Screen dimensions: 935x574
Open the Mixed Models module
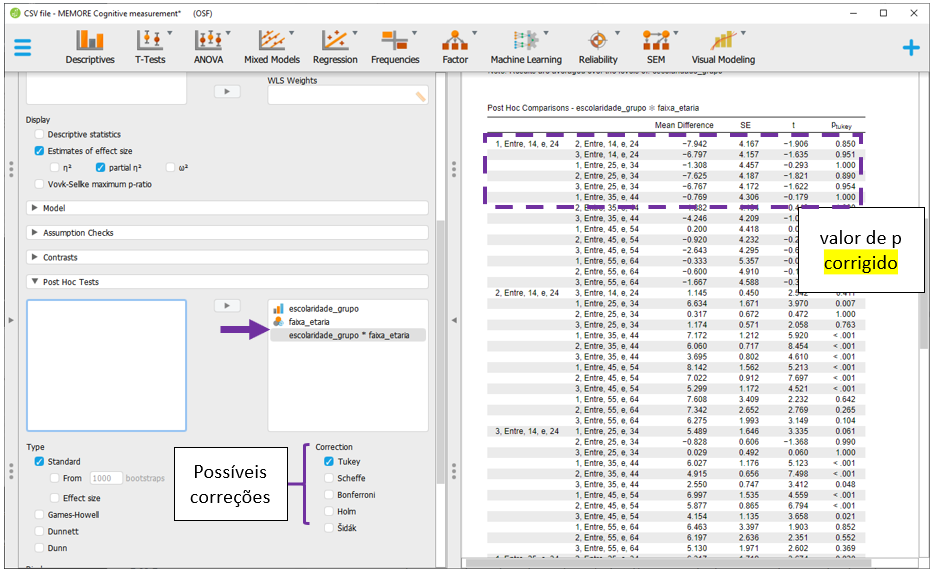[272, 46]
